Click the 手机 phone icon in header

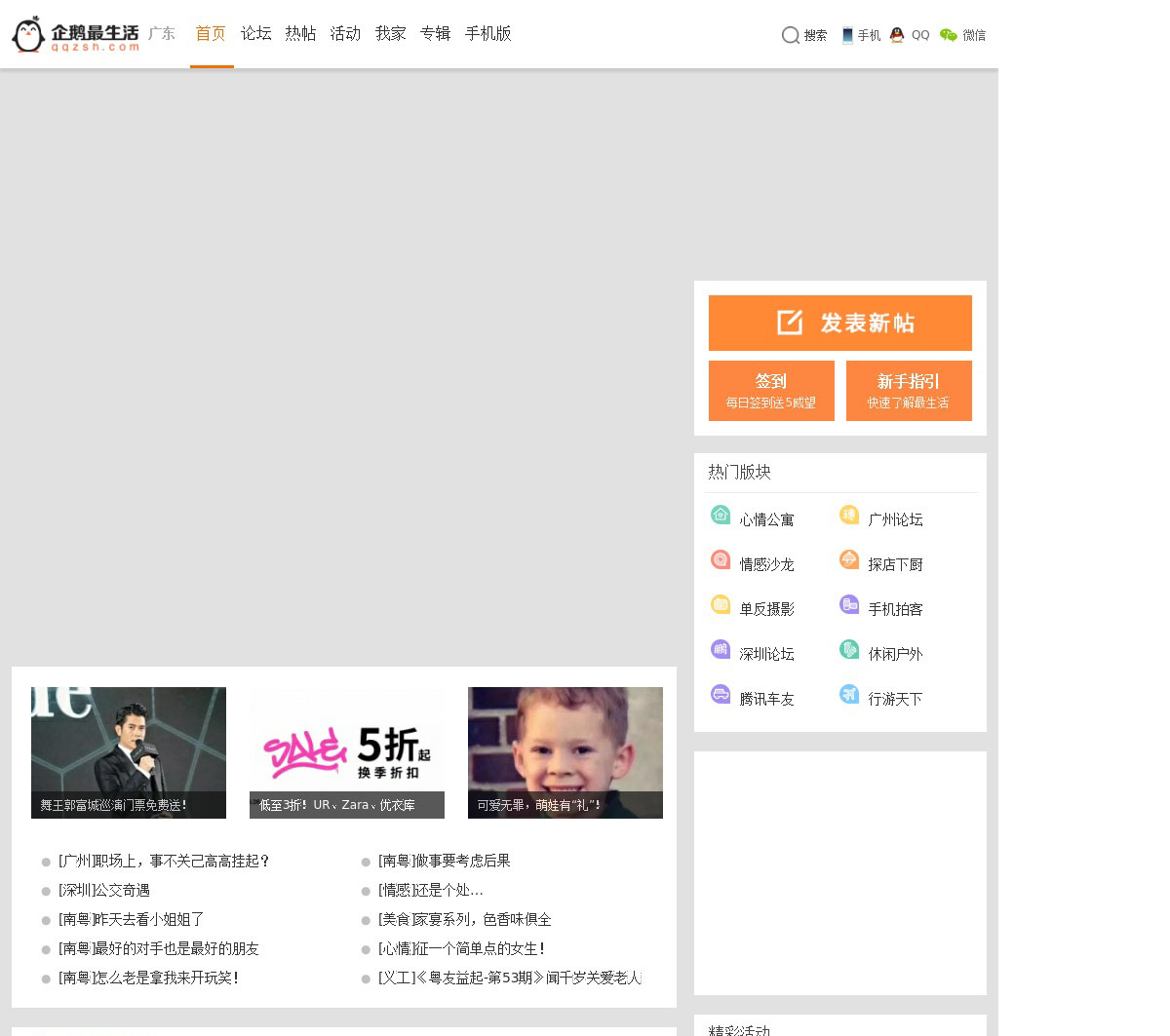pos(847,35)
